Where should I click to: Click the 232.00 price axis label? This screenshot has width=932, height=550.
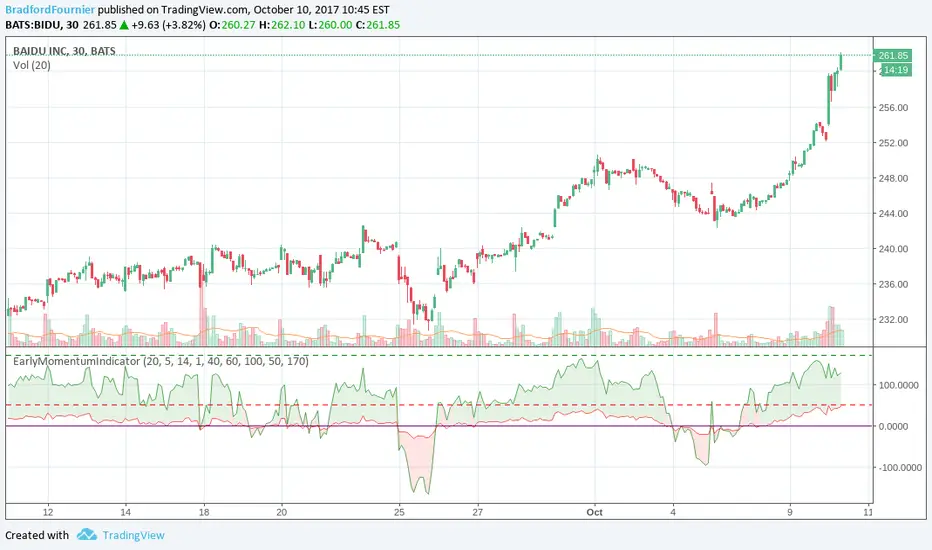893,320
